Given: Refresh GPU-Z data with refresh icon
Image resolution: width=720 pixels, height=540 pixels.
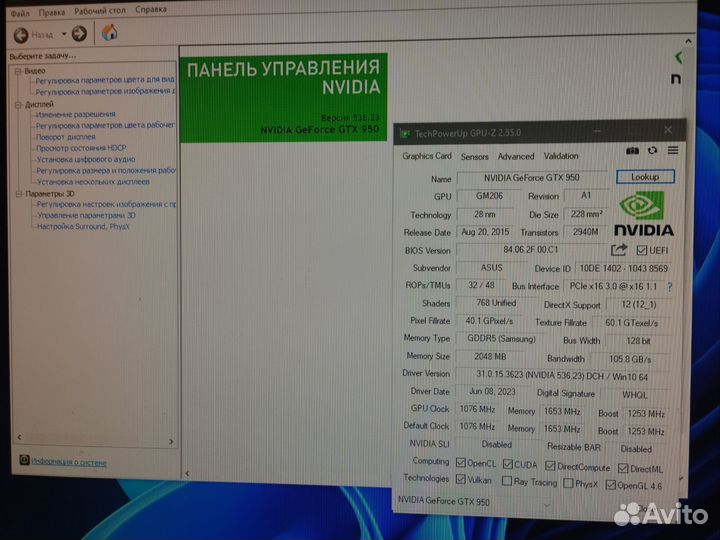Looking at the screenshot, I should (652, 150).
